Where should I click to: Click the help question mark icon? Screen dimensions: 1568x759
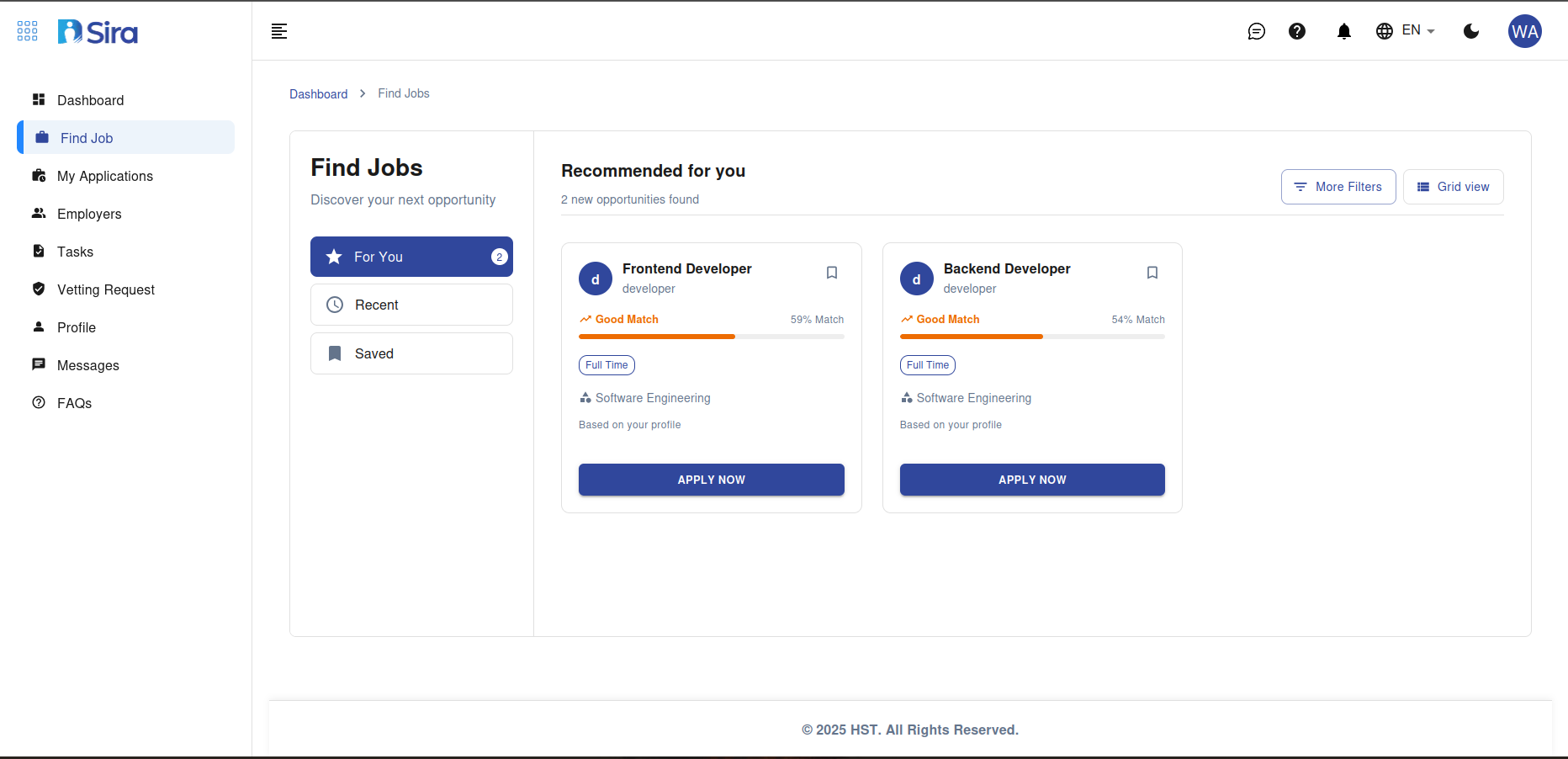click(1297, 31)
